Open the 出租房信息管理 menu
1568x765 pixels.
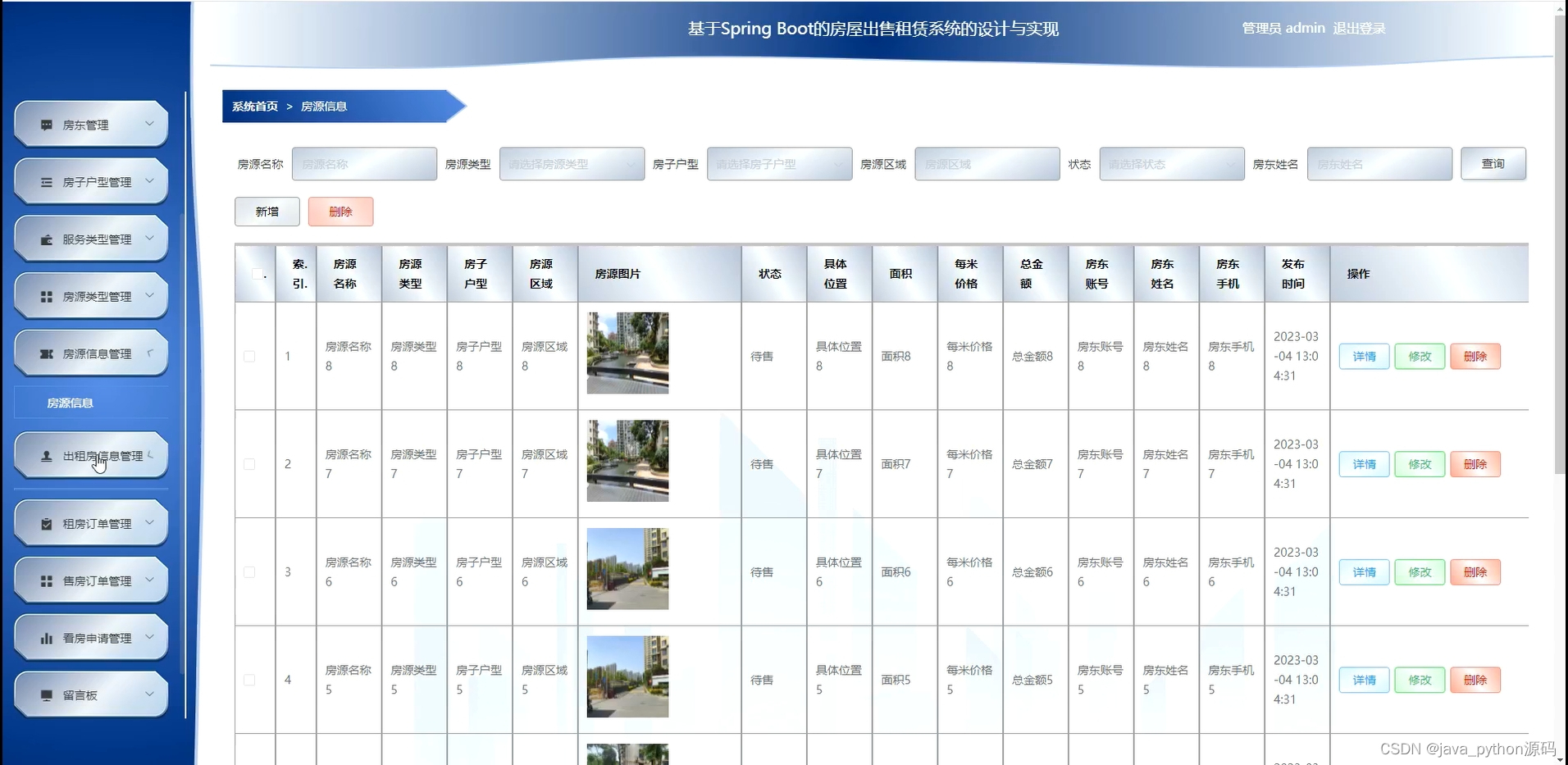pyautogui.click(x=91, y=456)
